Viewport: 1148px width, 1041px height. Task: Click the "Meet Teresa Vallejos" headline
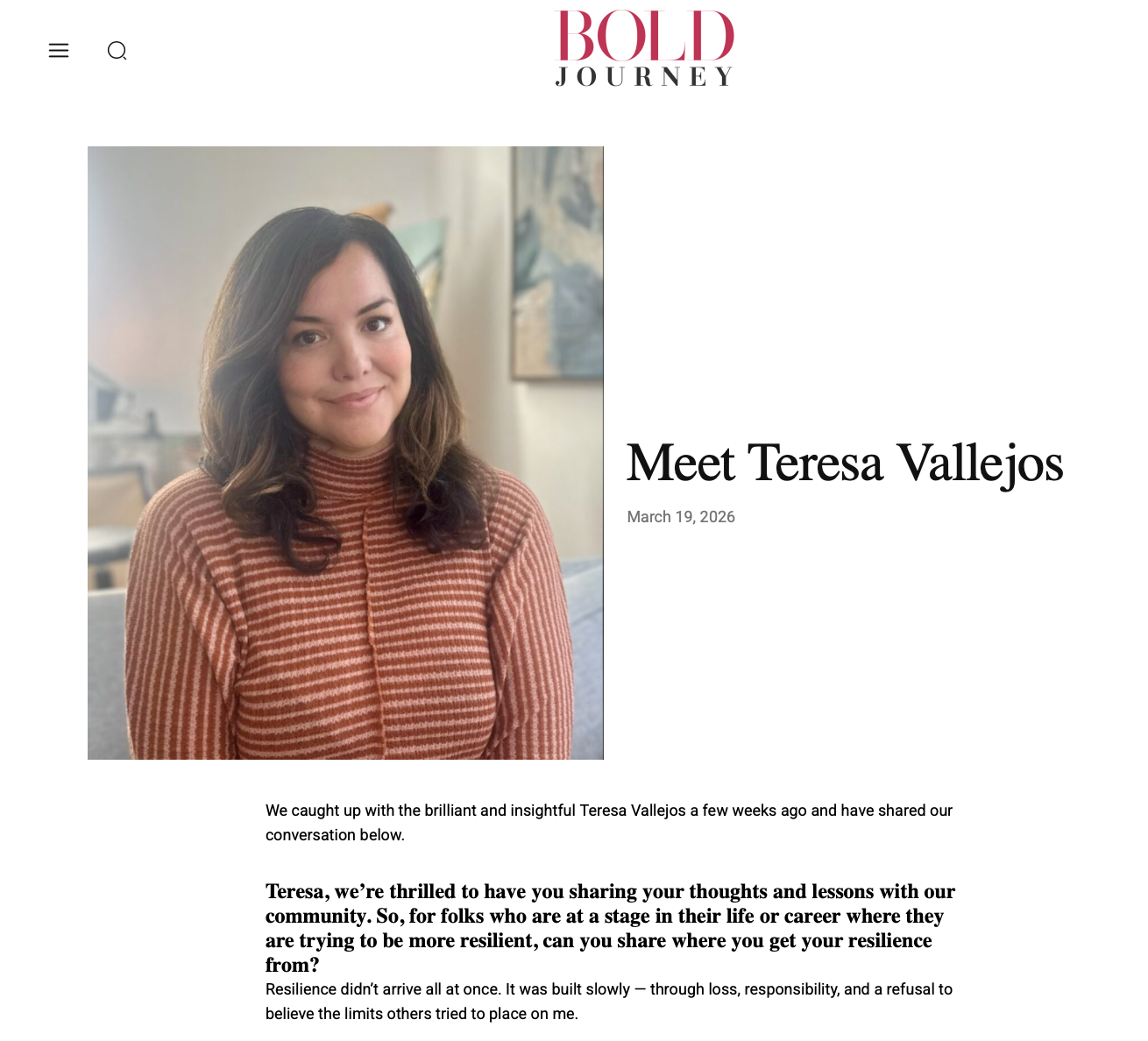(844, 464)
